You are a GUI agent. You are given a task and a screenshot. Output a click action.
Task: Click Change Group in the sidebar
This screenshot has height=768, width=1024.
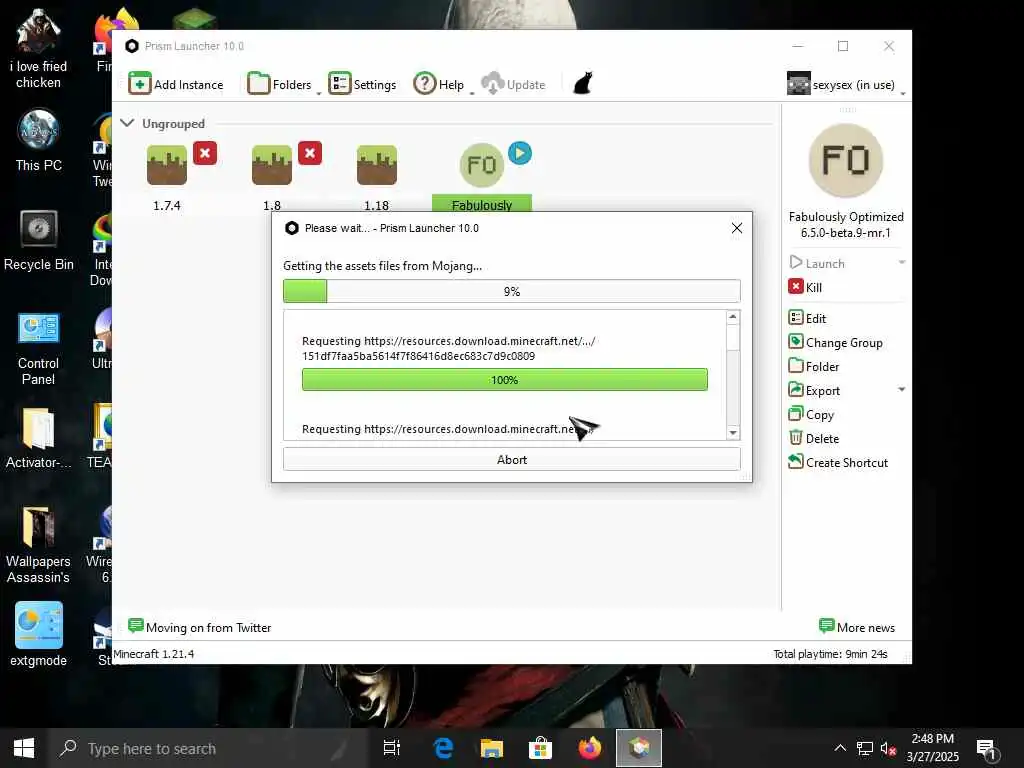(836, 342)
